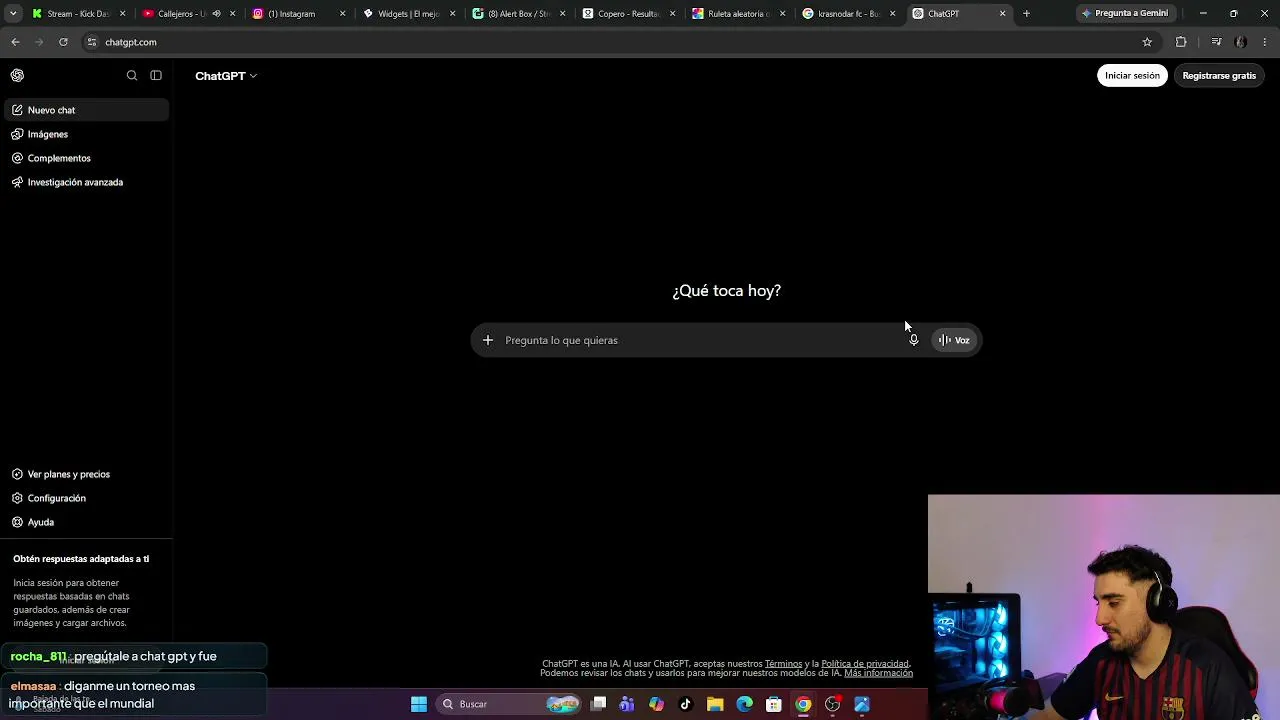1280x720 pixels.
Task: Start voice mode with Voz button
Action: pos(954,340)
